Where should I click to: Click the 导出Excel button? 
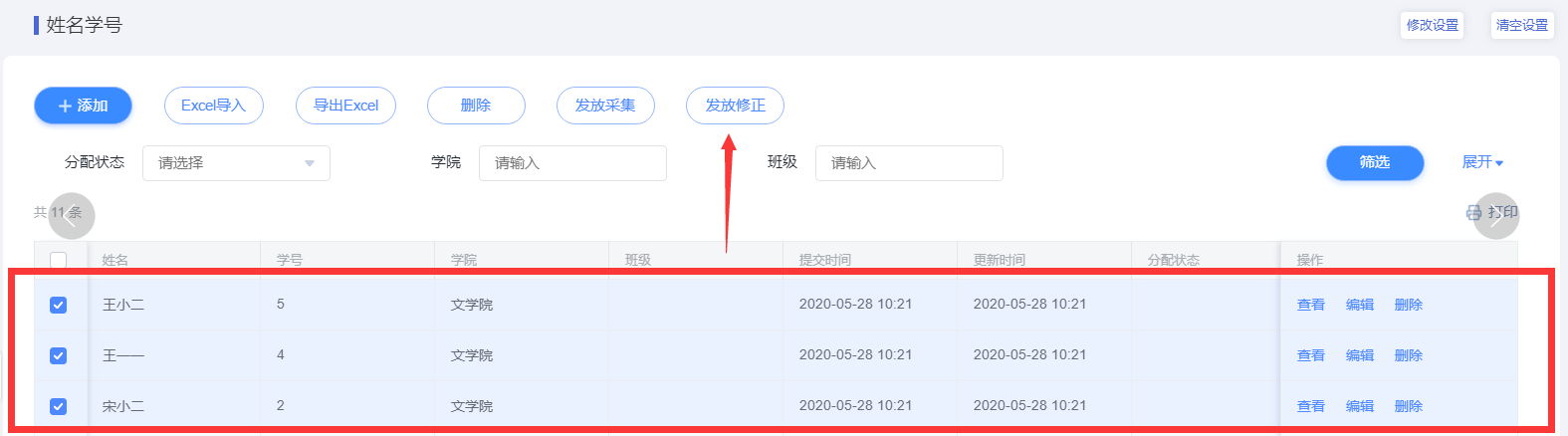click(x=345, y=106)
